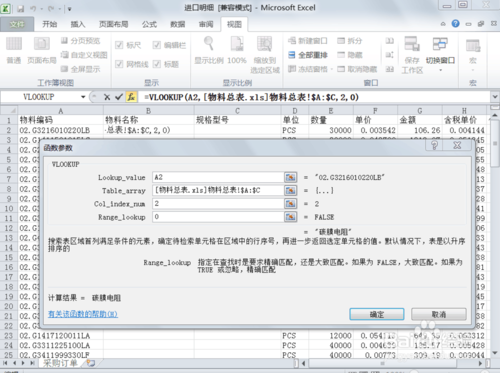This screenshot has height=373, width=500.
Task: Collapse dialog via Lookup_value range selector
Action: pos(290,177)
